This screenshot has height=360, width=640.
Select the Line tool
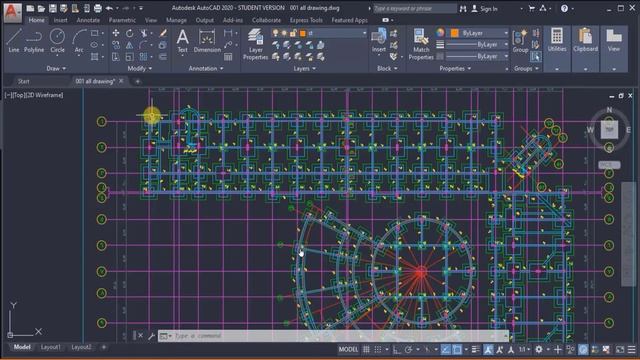click(x=13, y=40)
